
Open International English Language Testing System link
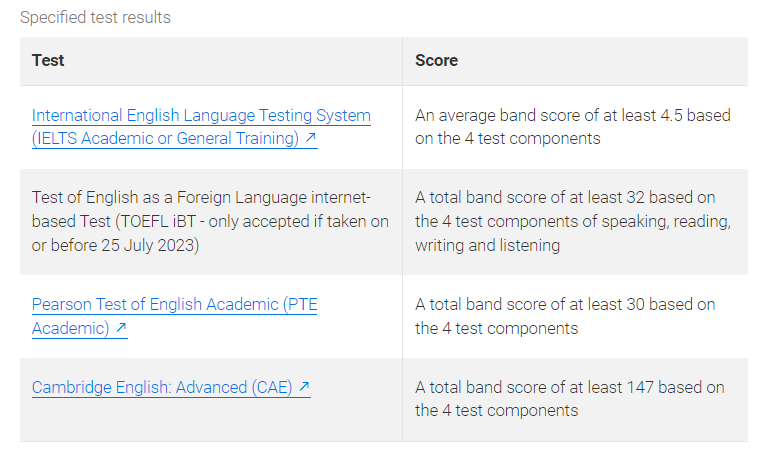click(x=201, y=116)
